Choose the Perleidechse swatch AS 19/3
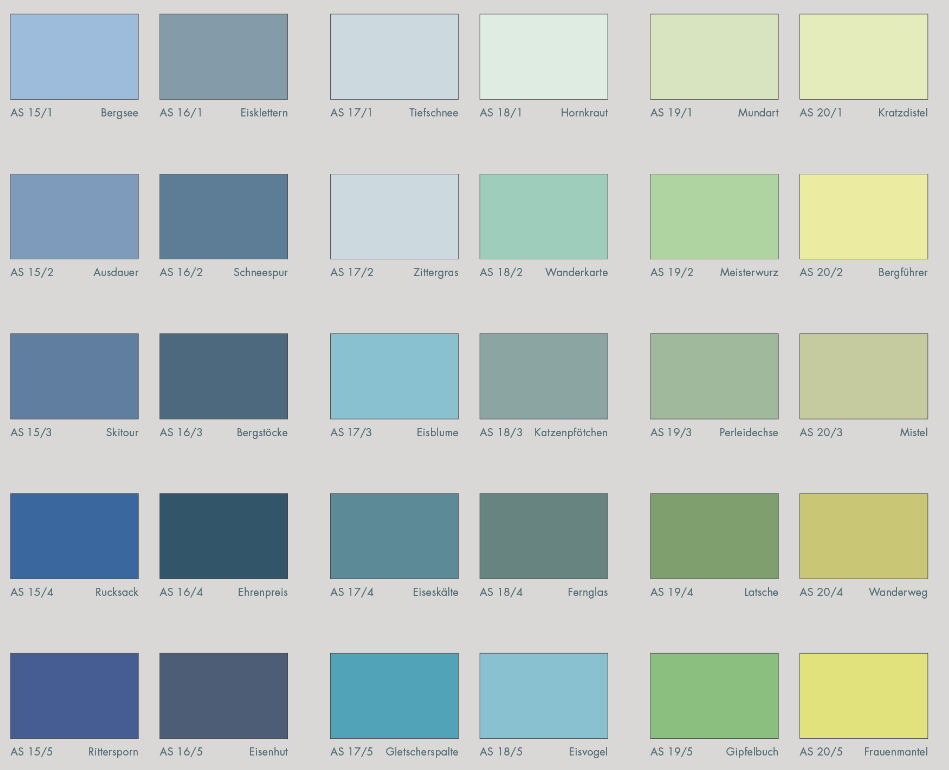The width and height of the screenshot is (949, 770). tap(714, 376)
